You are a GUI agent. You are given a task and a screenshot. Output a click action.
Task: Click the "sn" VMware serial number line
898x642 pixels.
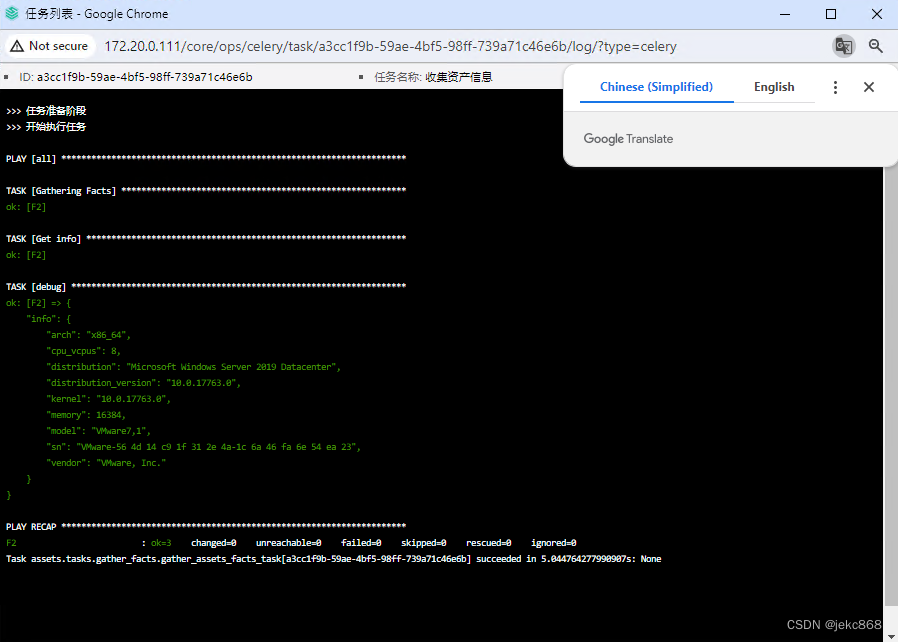tap(203, 447)
